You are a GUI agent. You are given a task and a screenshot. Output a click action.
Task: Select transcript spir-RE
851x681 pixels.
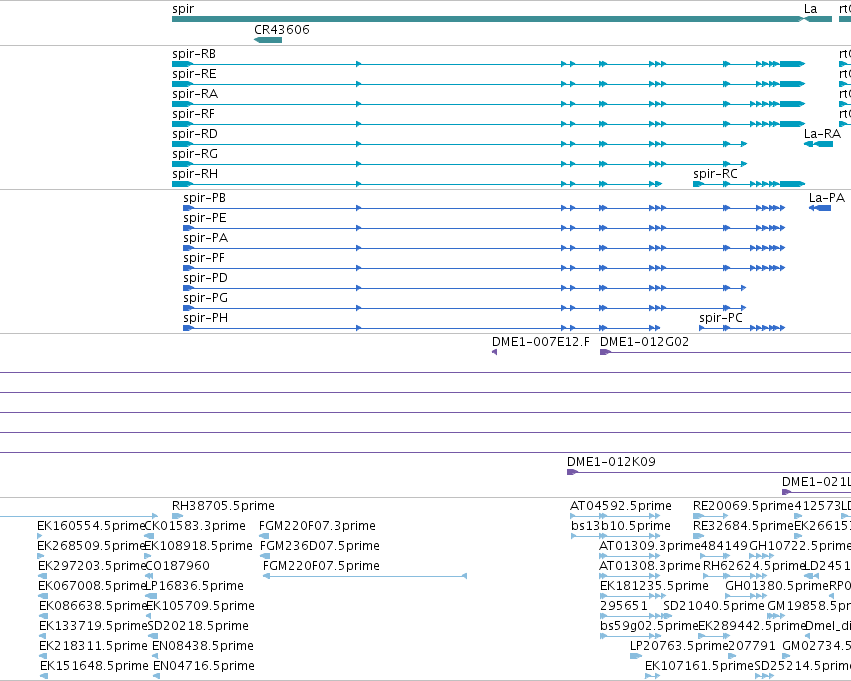click(488, 84)
